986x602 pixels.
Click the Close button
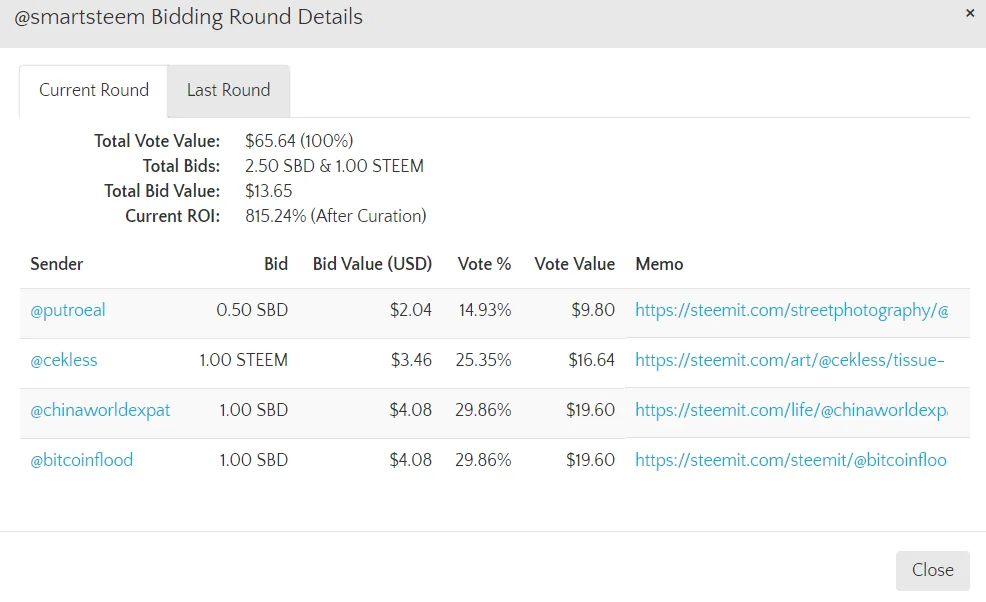tap(933, 570)
